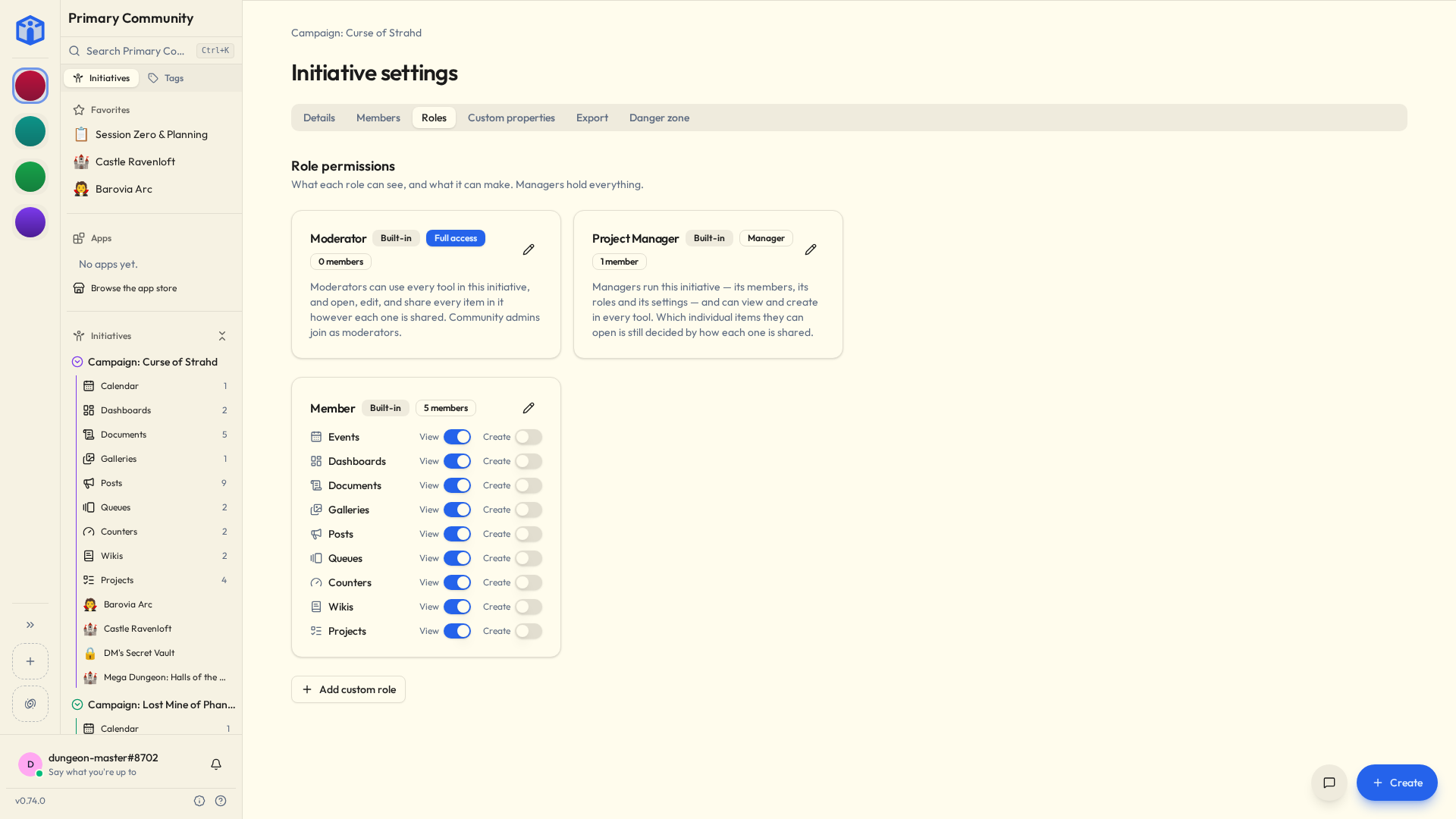
Task: Toggle Projects View permission for Member
Action: [457, 631]
